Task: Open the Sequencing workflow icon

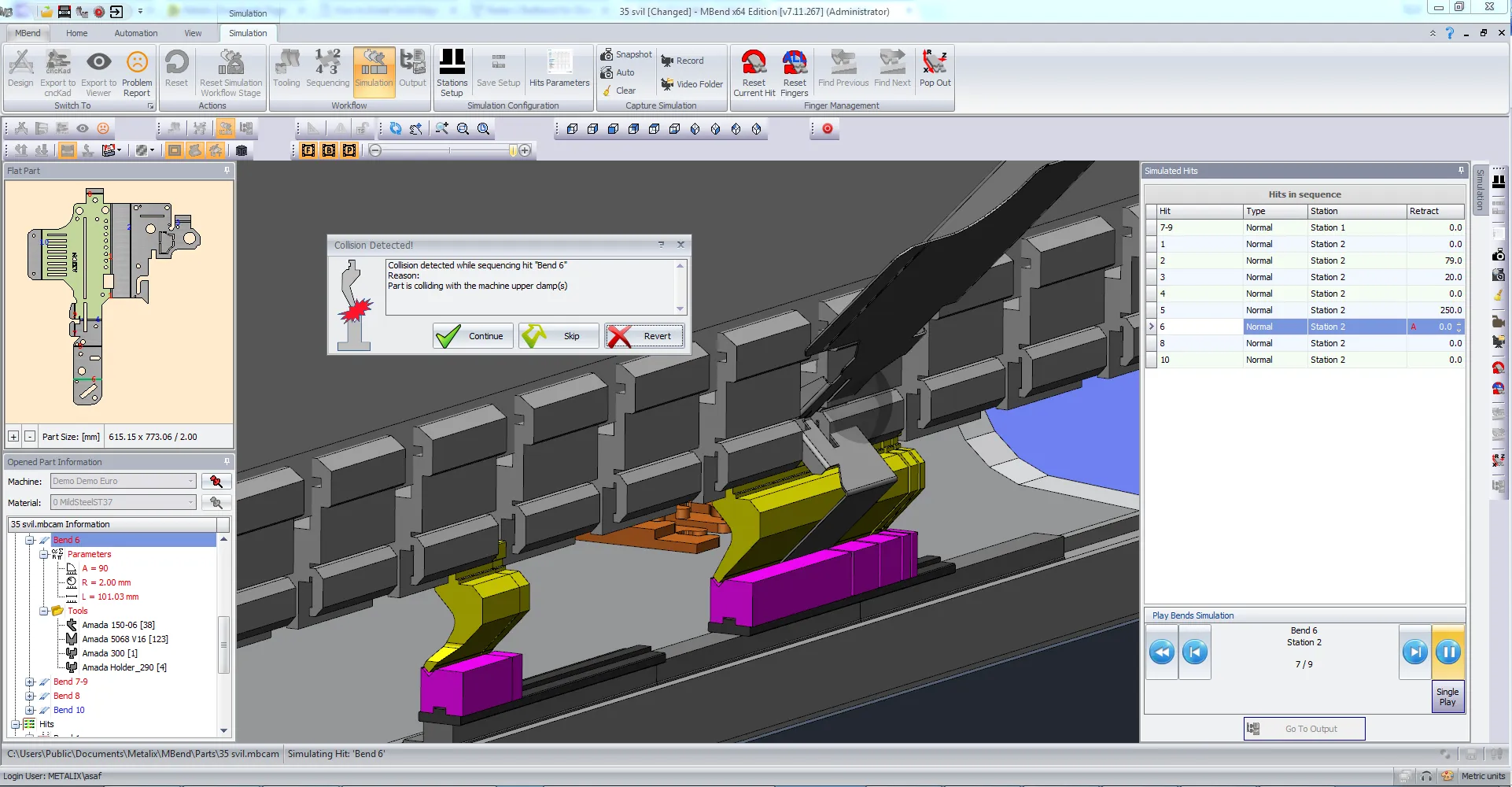Action: 327,71
